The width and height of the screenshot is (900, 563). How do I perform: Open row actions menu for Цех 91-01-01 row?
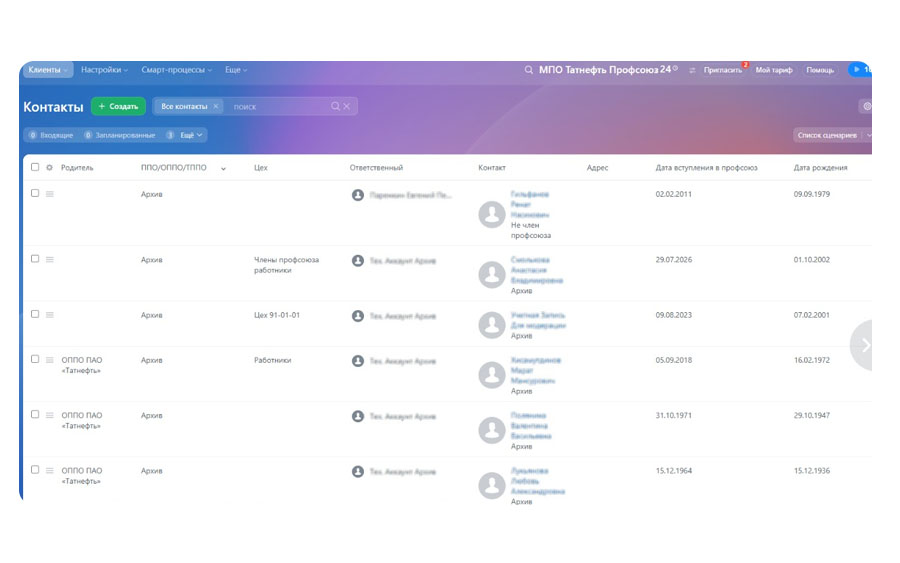coord(50,315)
